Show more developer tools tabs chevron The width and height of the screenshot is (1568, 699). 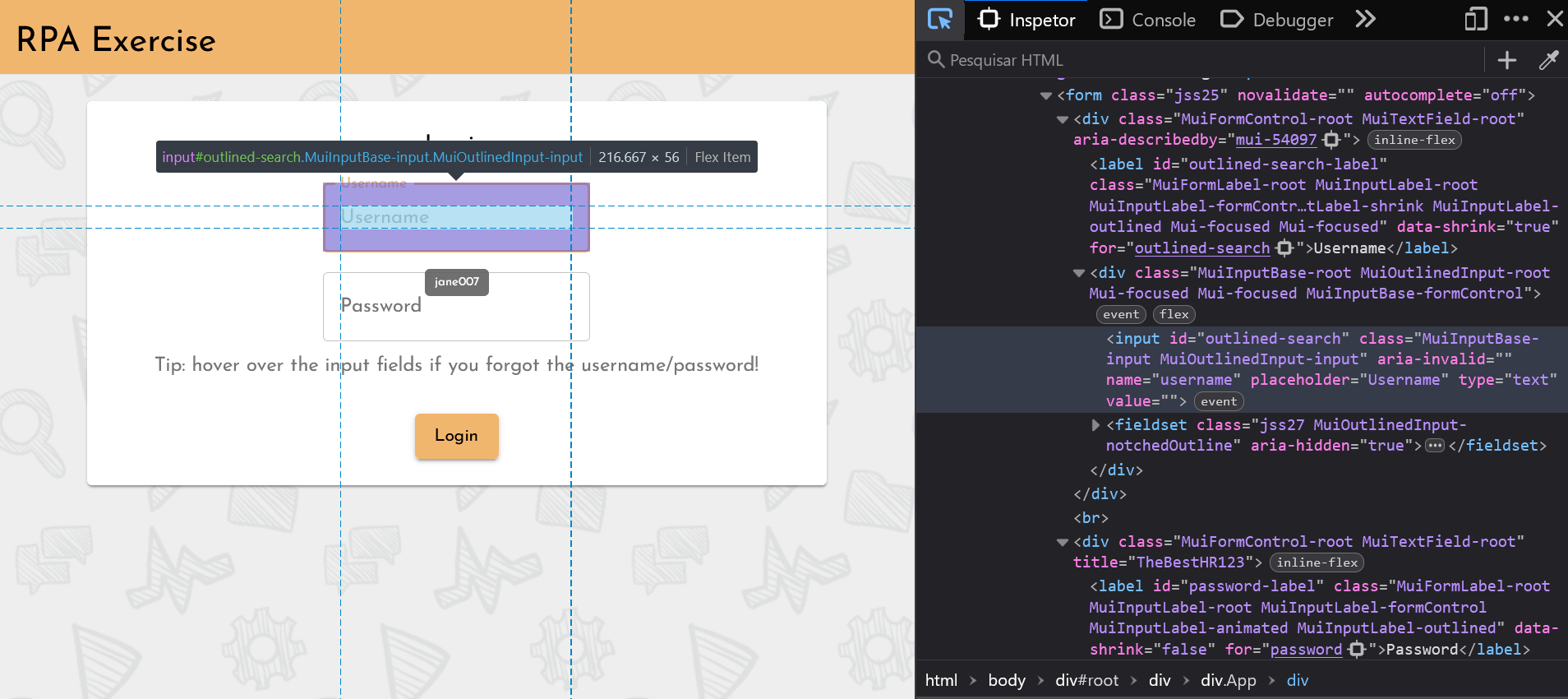(x=1365, y=19)
